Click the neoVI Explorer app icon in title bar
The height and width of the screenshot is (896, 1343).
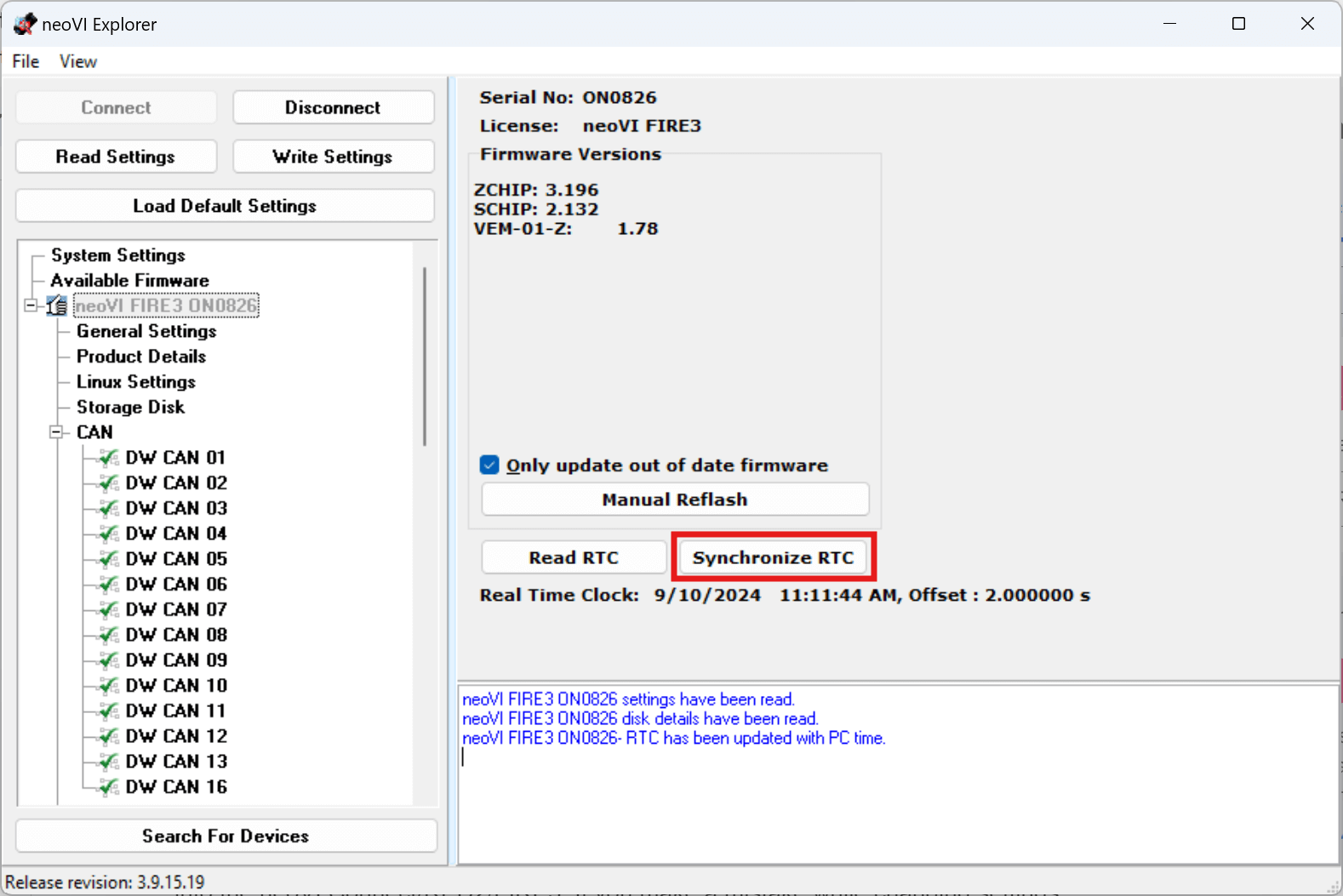click(25, 24)
